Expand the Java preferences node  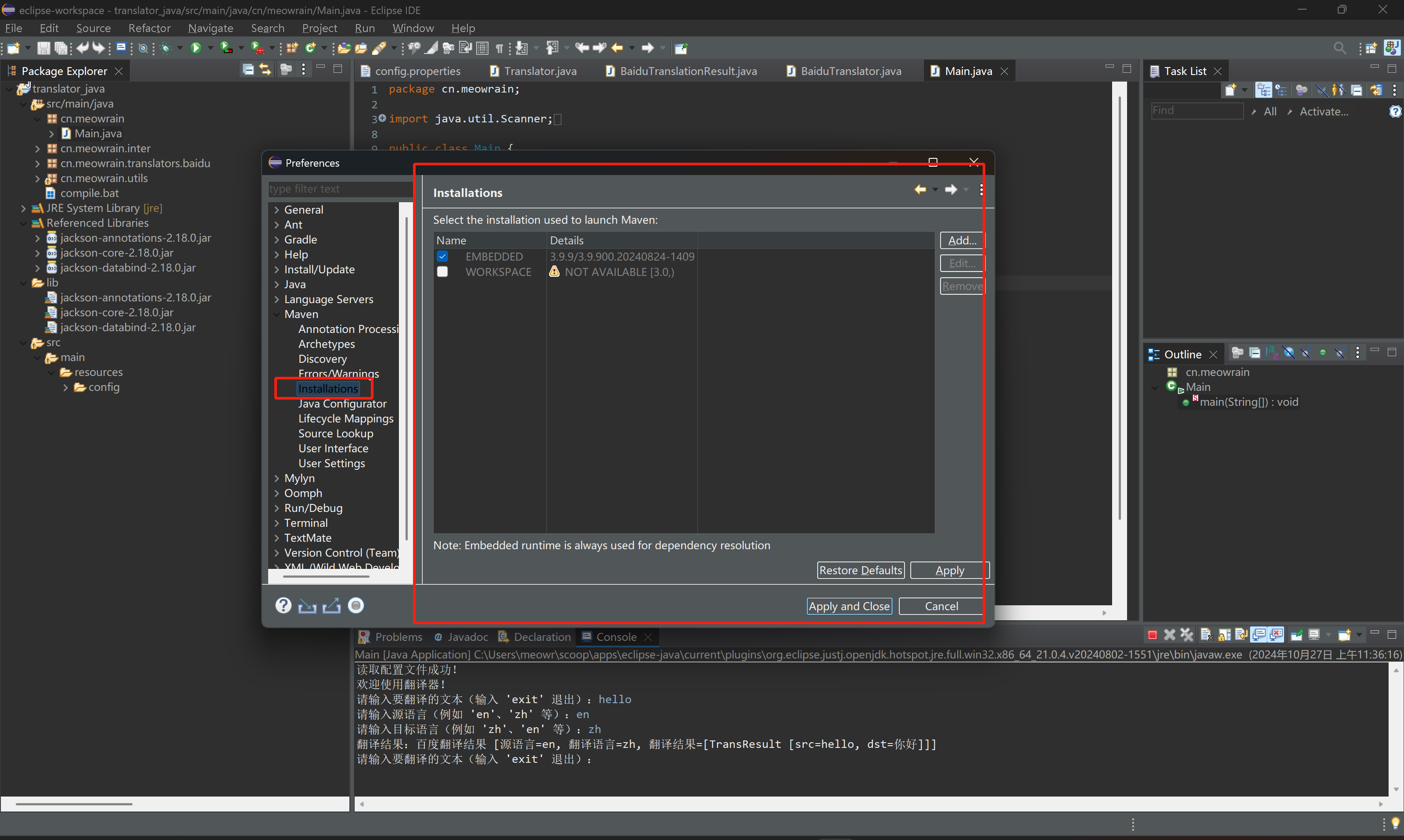[x=277, y=285]
